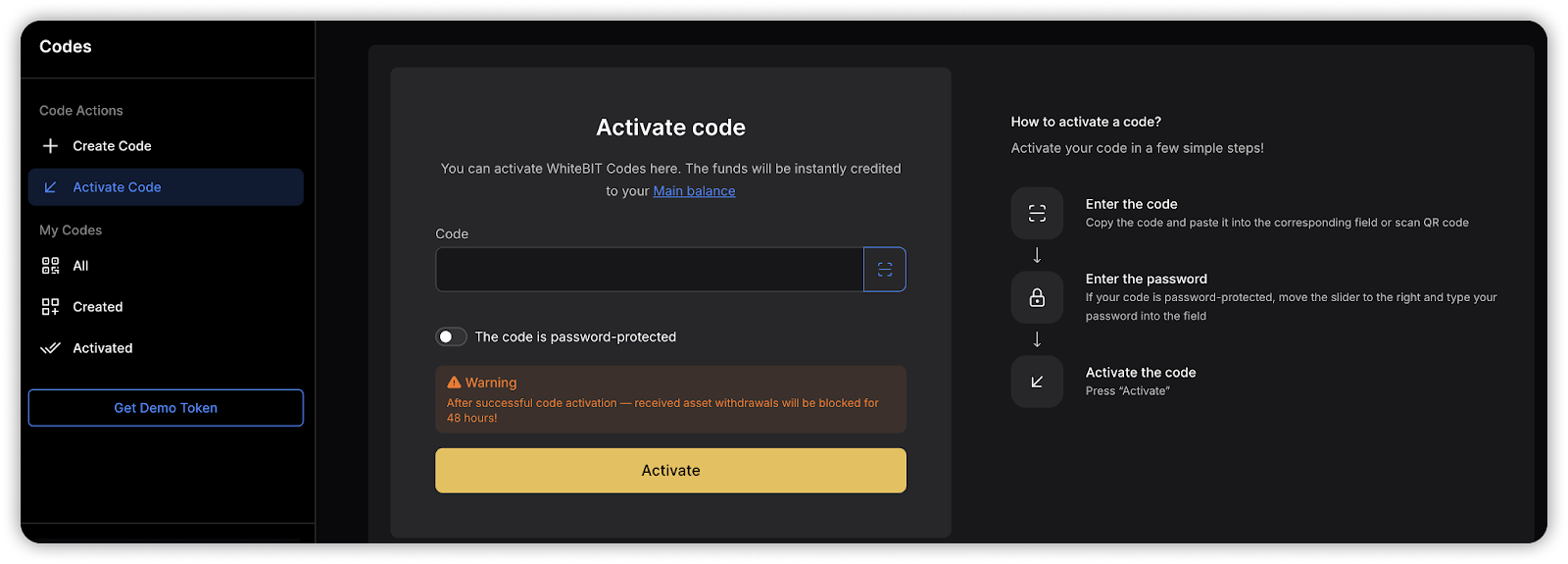
Task: Click the arrow icon beside Activate Code
Action: 50,187
